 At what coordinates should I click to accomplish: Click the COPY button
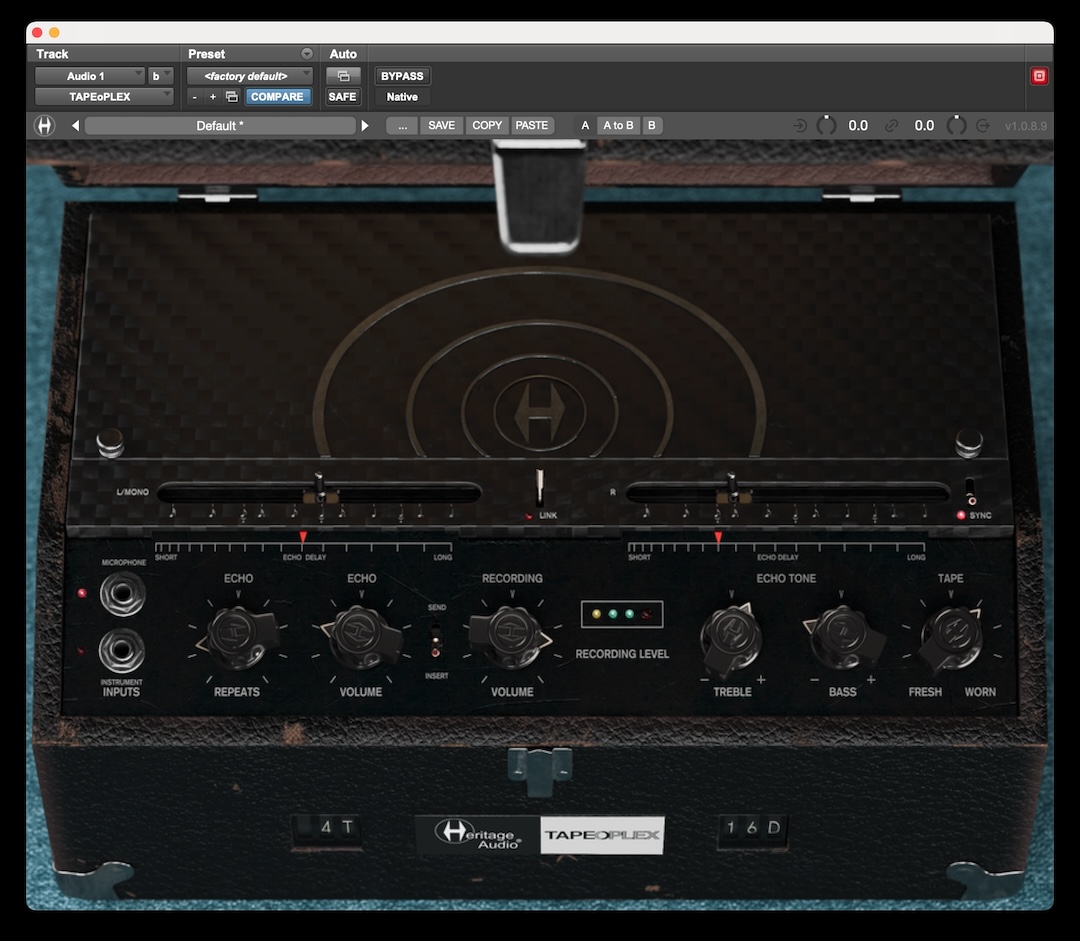(487, 125)
